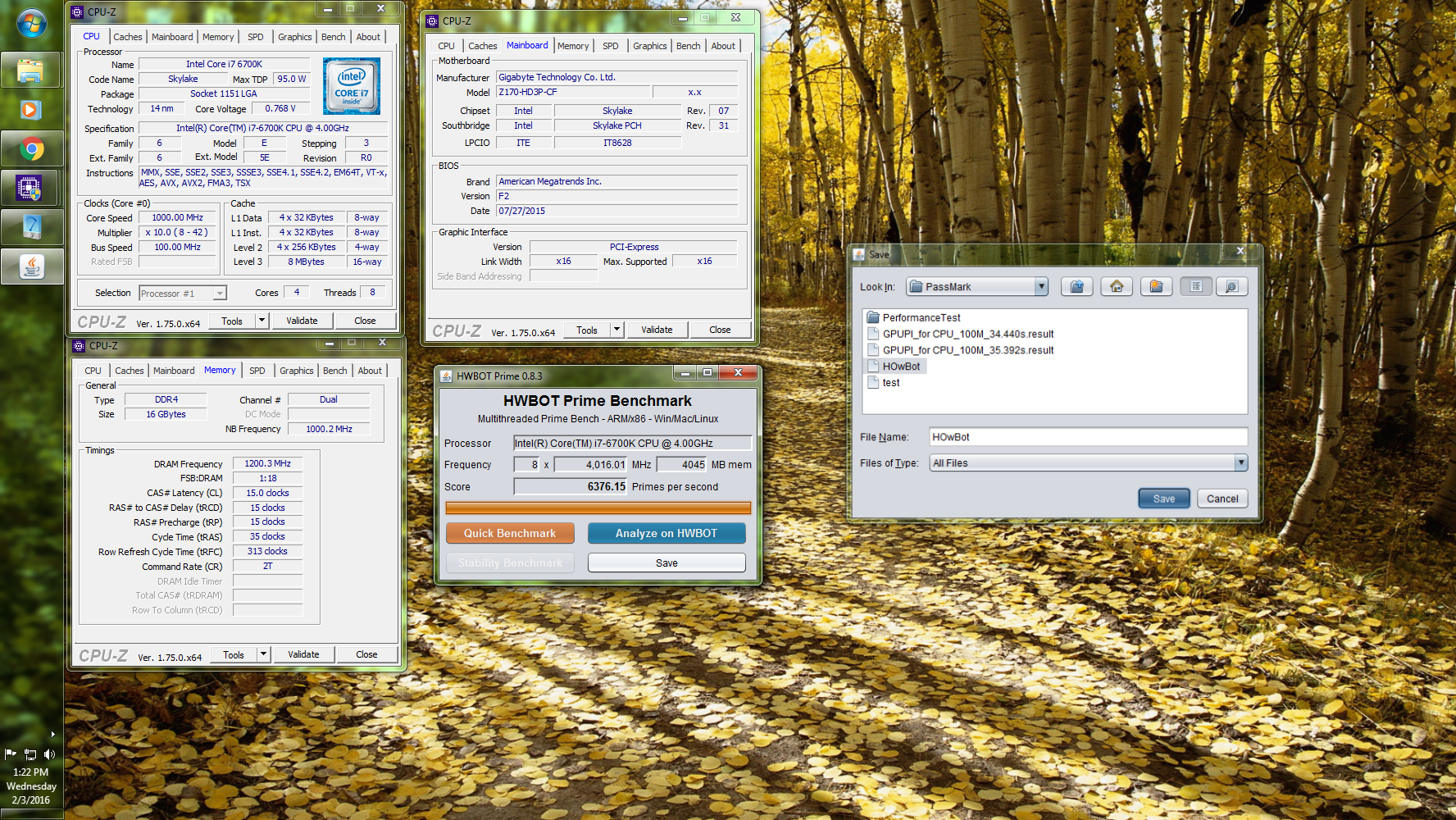Viewport: 1456px width, 820px height.
Task: Select file icon of GPUPI 35.392s result
Action: click(873, 350)
